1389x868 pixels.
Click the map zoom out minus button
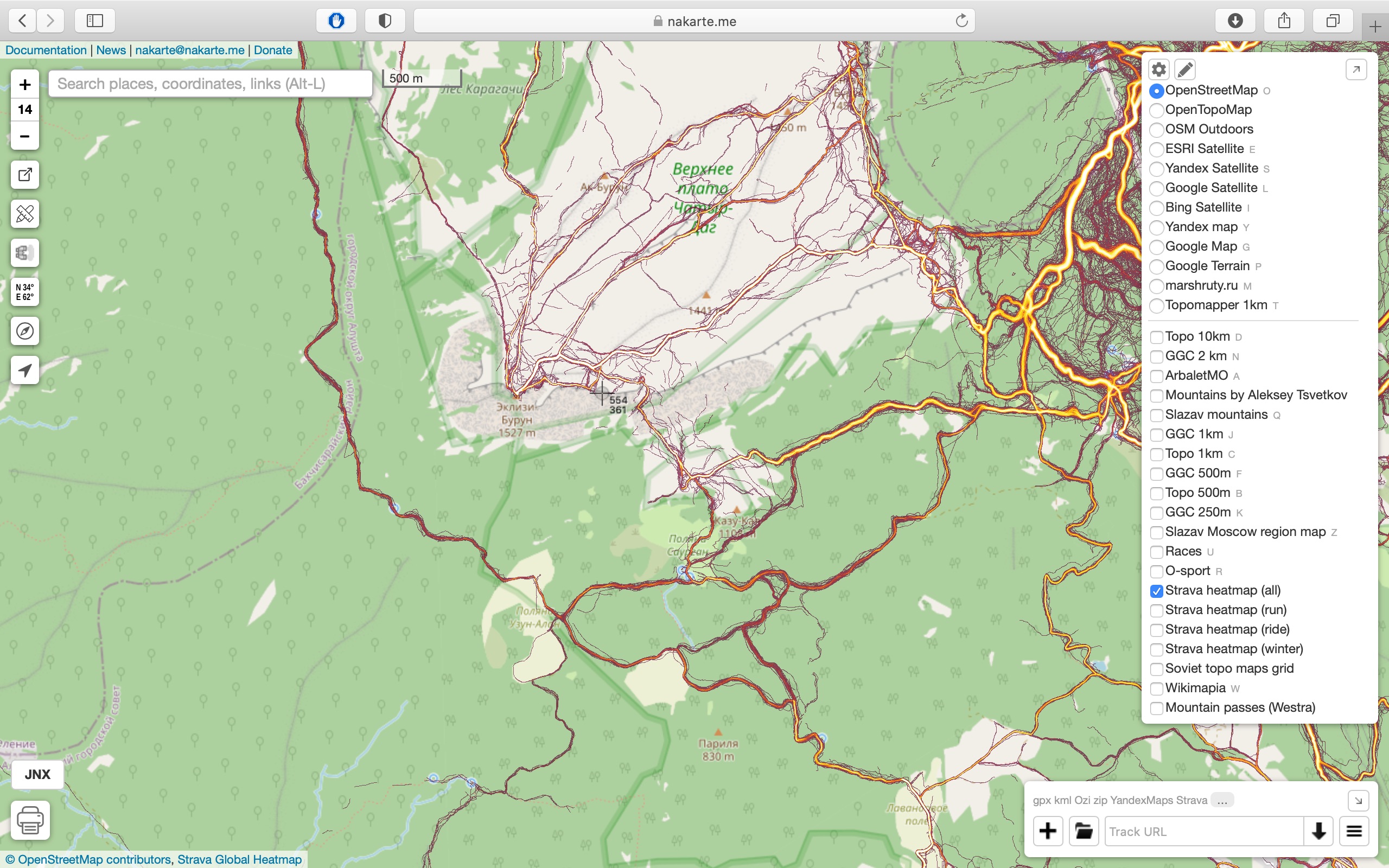coord(24,137)
